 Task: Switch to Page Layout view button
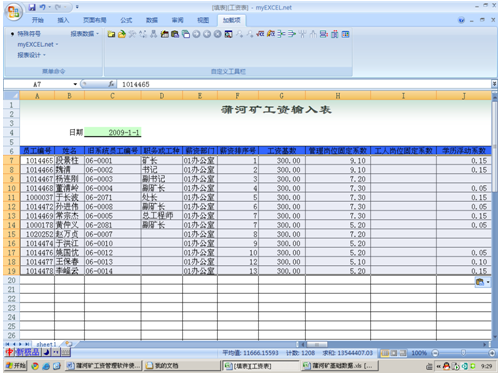pyautogui.click(x=394, y=353)
